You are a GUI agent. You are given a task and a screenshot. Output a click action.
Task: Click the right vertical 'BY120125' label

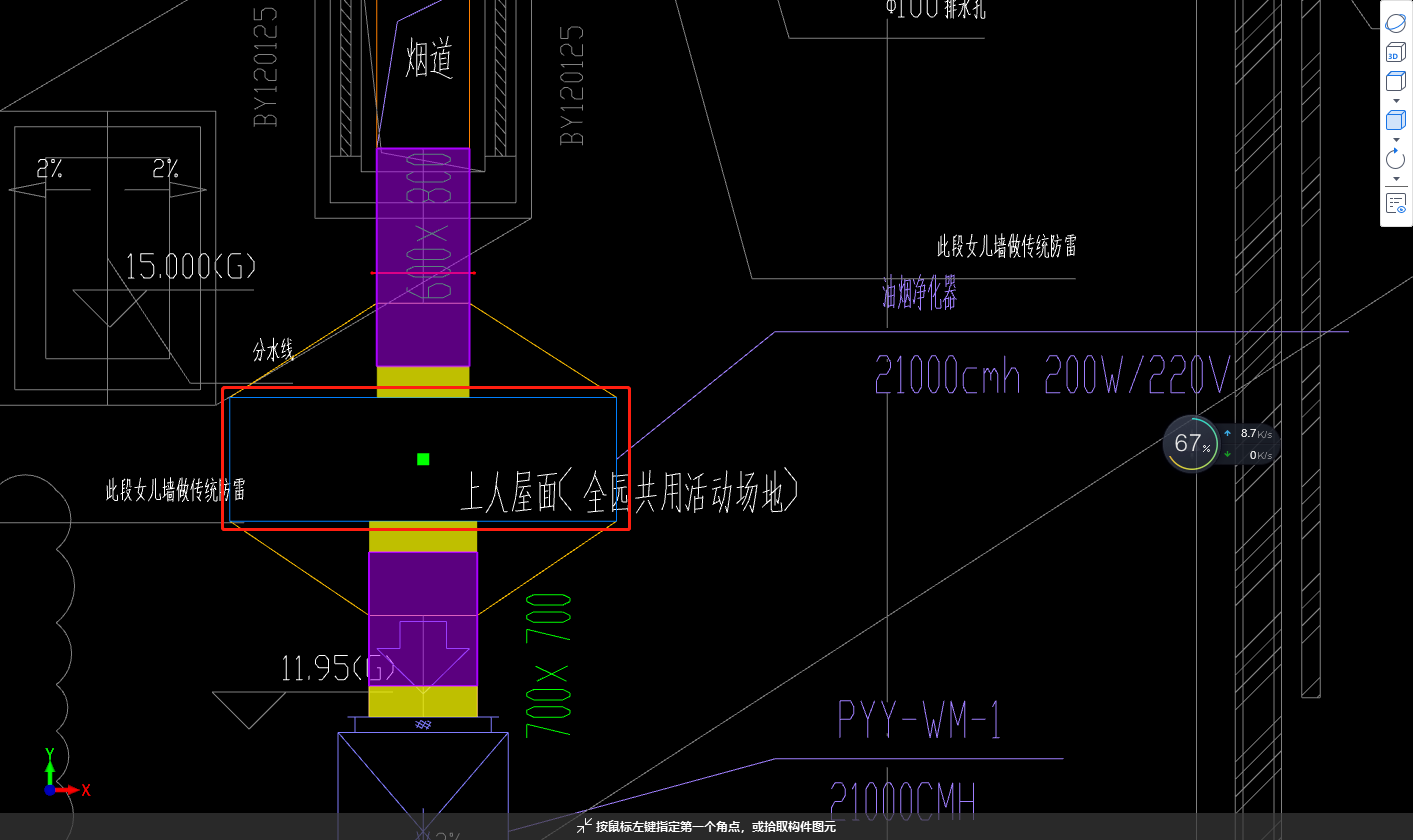pyautogui.click(x=572, y=85)
